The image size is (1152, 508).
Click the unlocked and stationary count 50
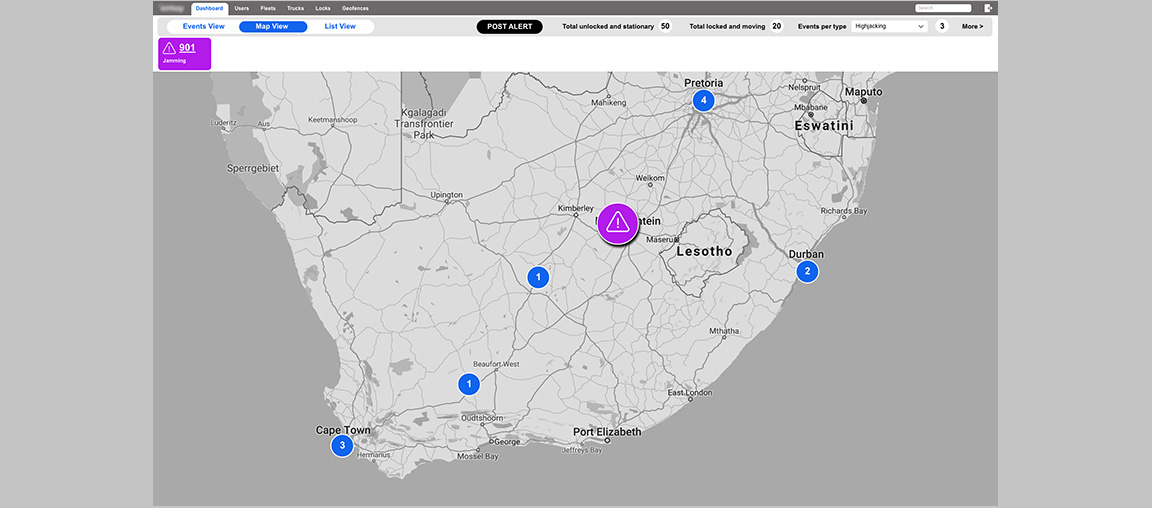pyautogui.click(x=665, y=27)
